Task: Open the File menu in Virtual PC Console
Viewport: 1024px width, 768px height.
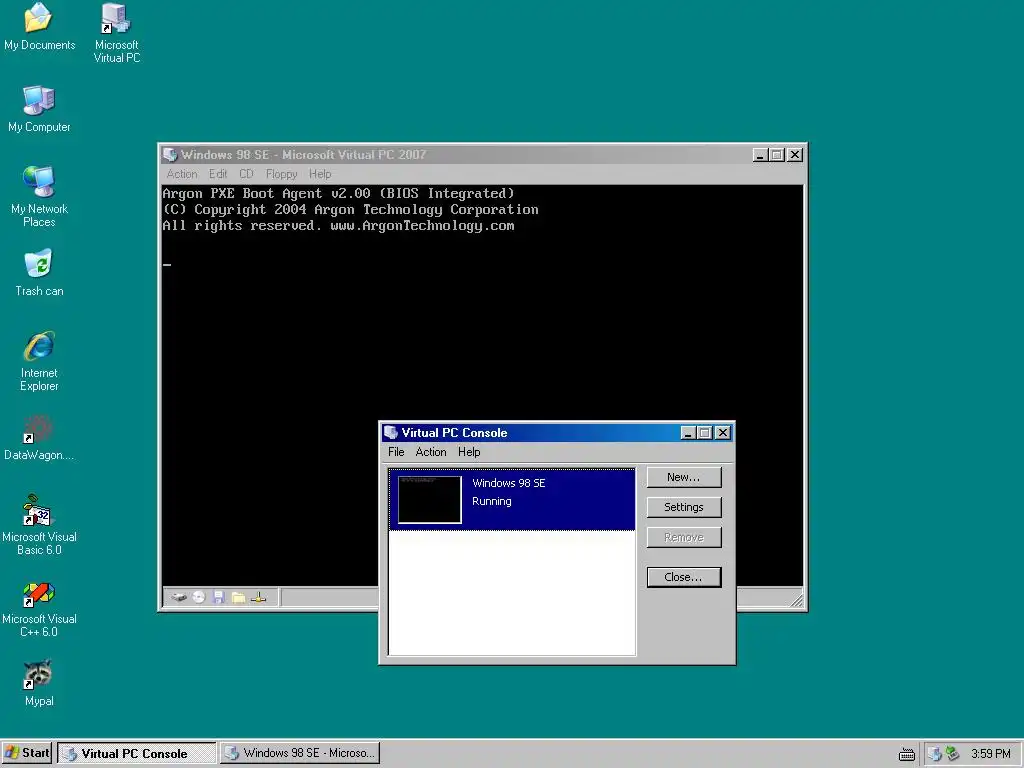Action: click(x=396, y=452)
